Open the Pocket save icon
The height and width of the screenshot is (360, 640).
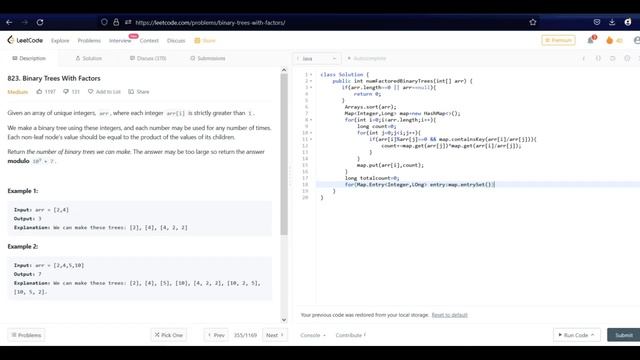(x=597, y=22)
